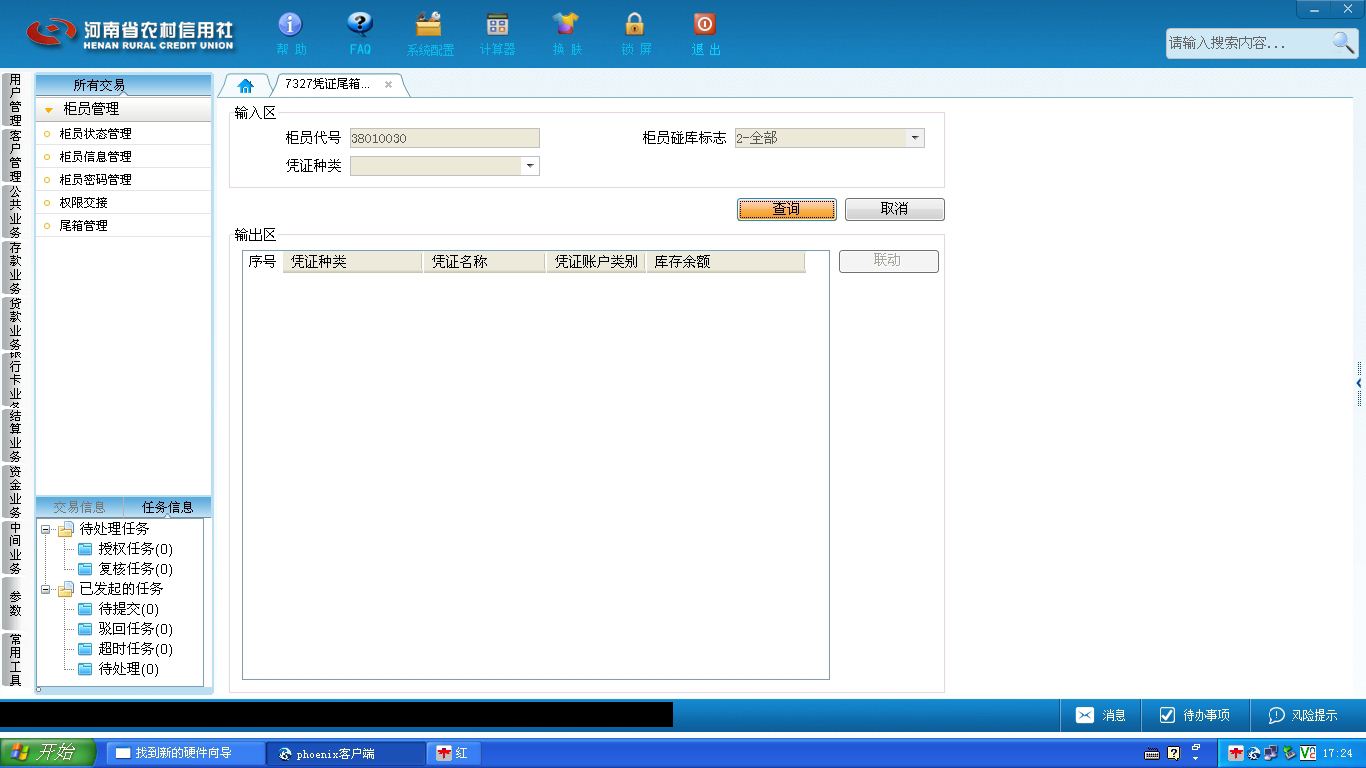Screen dimensions: 1366x768
Task: Switch to the 任务信息 tab
Action: [x=167, y=507]
